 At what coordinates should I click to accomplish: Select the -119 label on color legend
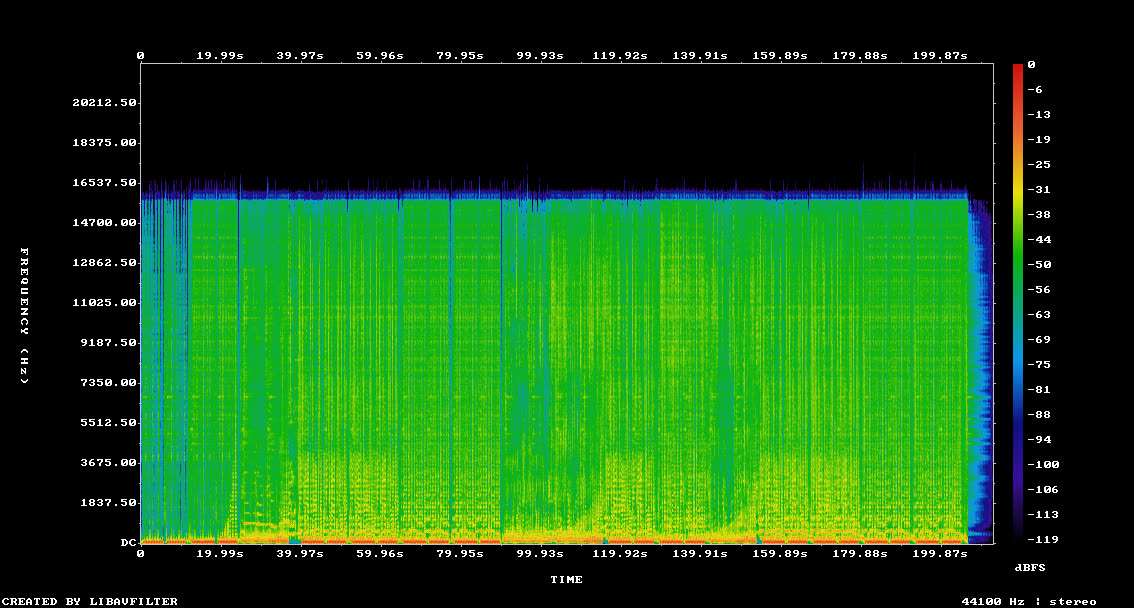point(1041,539)
